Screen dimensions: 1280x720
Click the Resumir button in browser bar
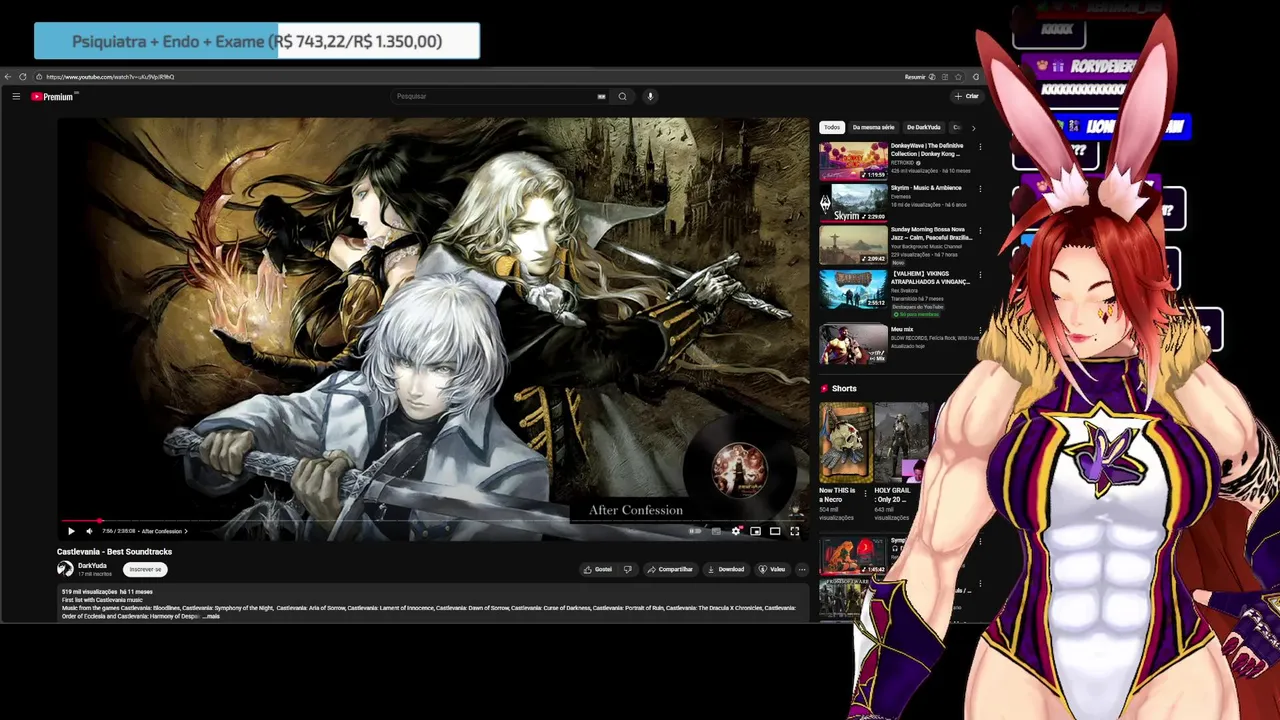920,77
